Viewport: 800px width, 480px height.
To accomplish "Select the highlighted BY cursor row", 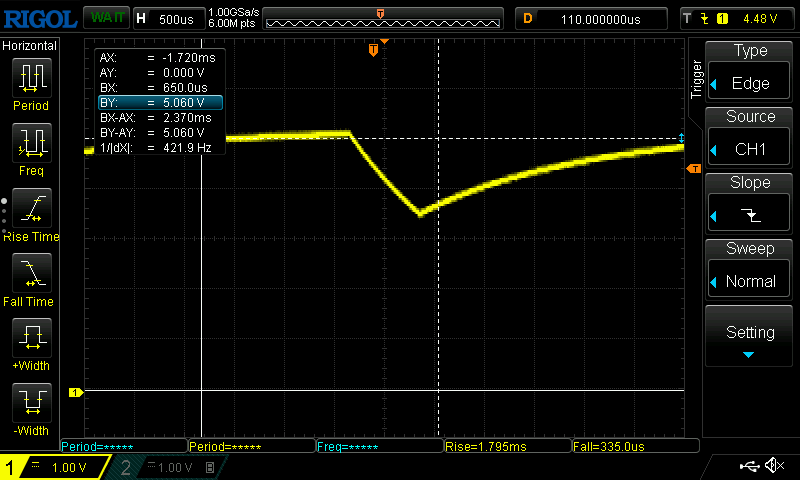I will click(x=159, y=102).
